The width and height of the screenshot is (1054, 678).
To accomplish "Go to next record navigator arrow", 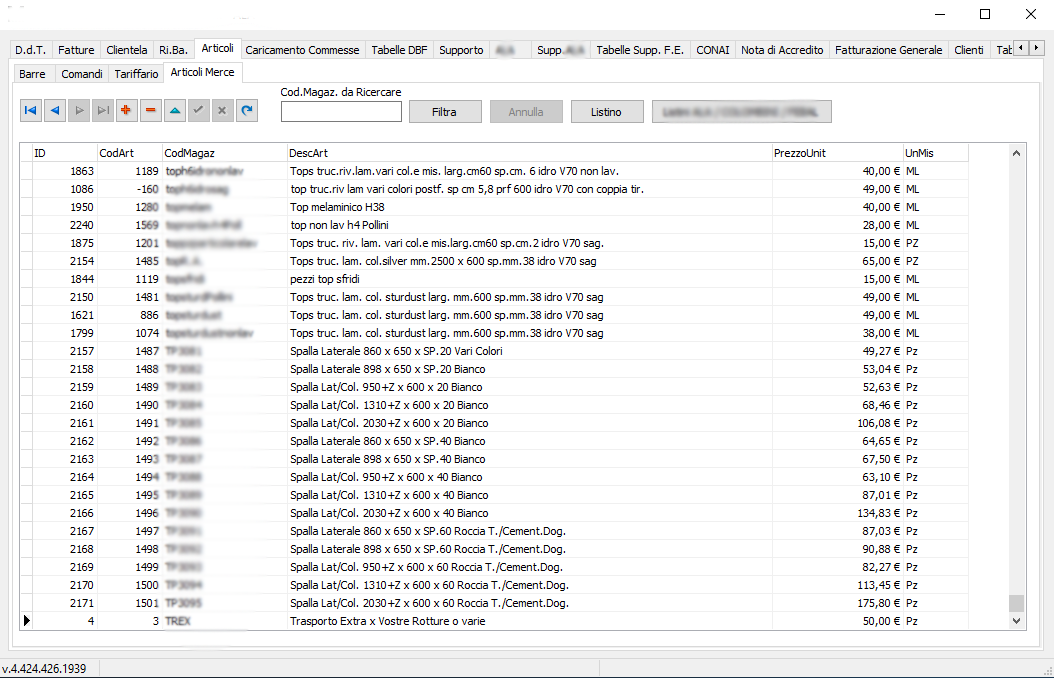I will point(79,110).
